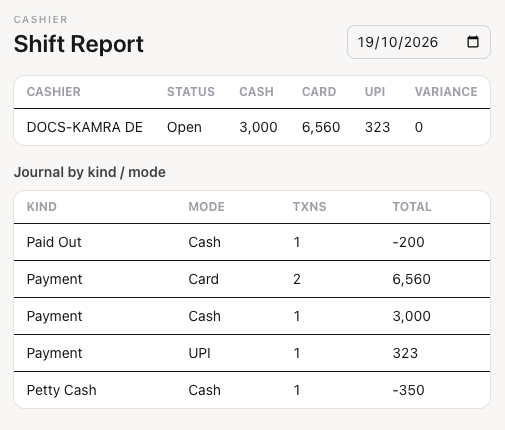The width and height of the screenshot is (505, 430).
Task: Click the TOTAL column header
Action: 412,207
